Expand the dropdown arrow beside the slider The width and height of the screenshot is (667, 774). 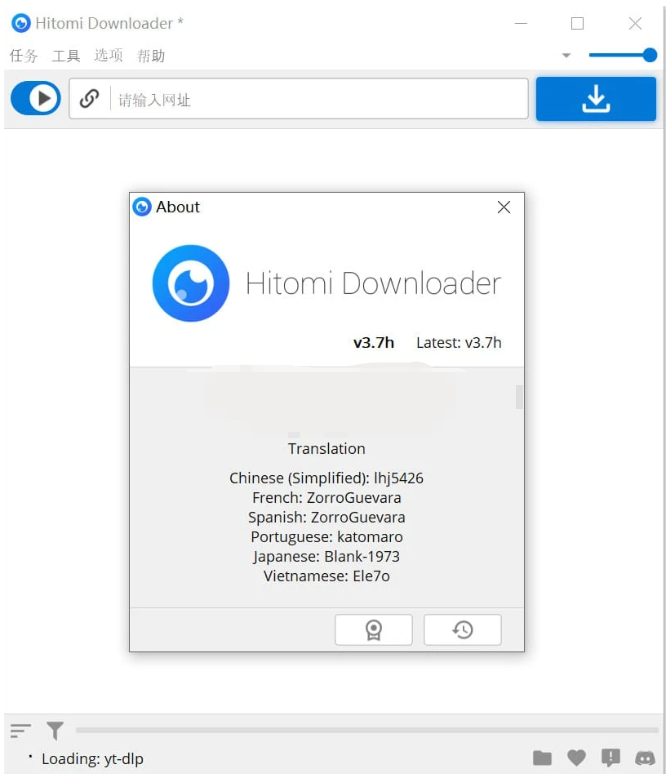566,55
